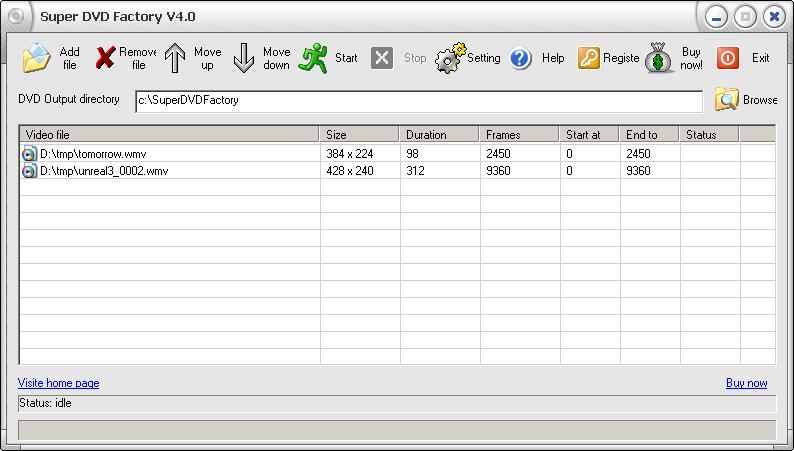Click the Exit label

(x=761, y=58)
